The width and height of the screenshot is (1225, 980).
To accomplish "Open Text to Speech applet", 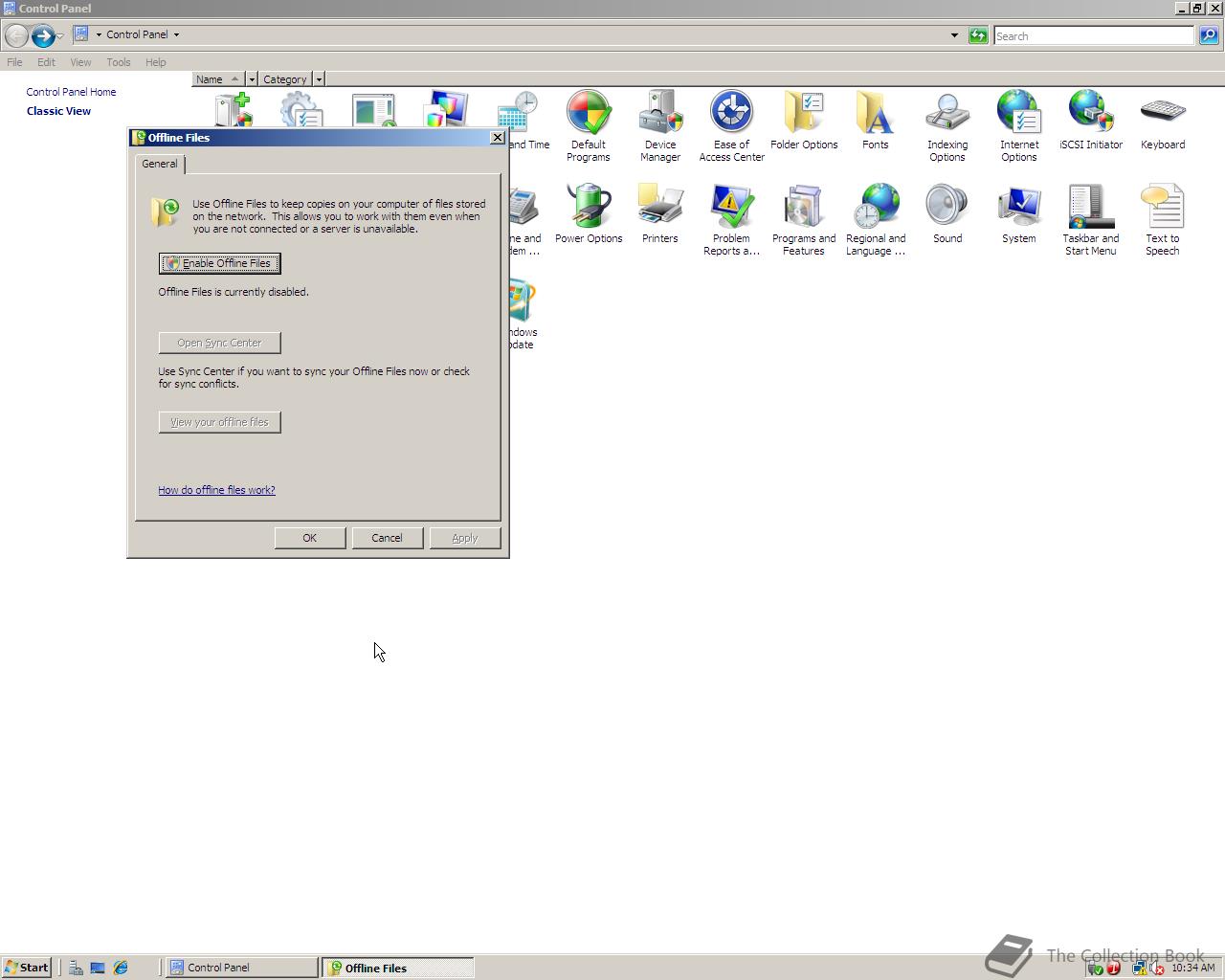I will click(1162, 219).
